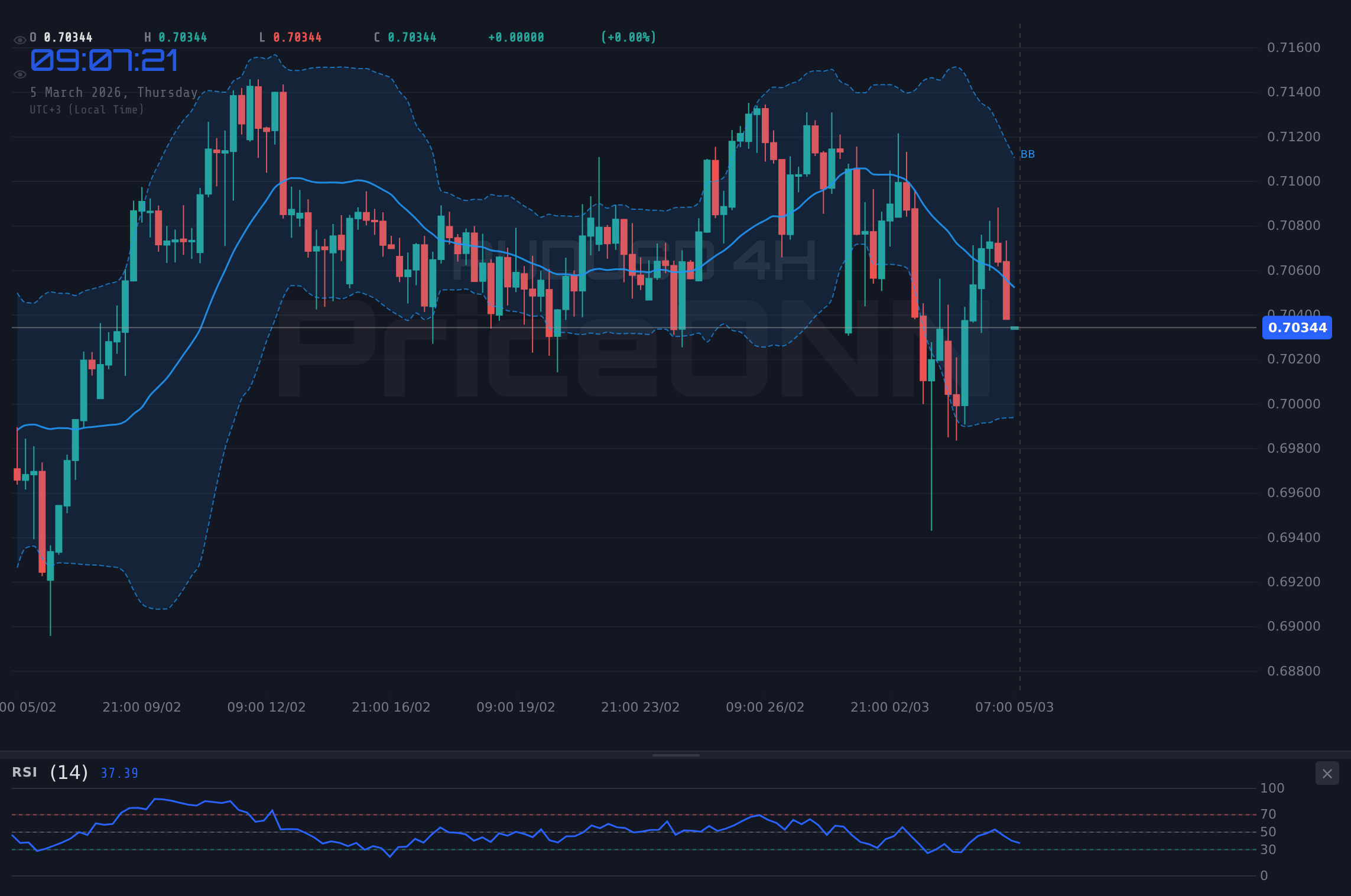Viewport: 1351px width, 896px height.
Task: Click the 5 March 2026 date label
Action: tap(114, 92)
